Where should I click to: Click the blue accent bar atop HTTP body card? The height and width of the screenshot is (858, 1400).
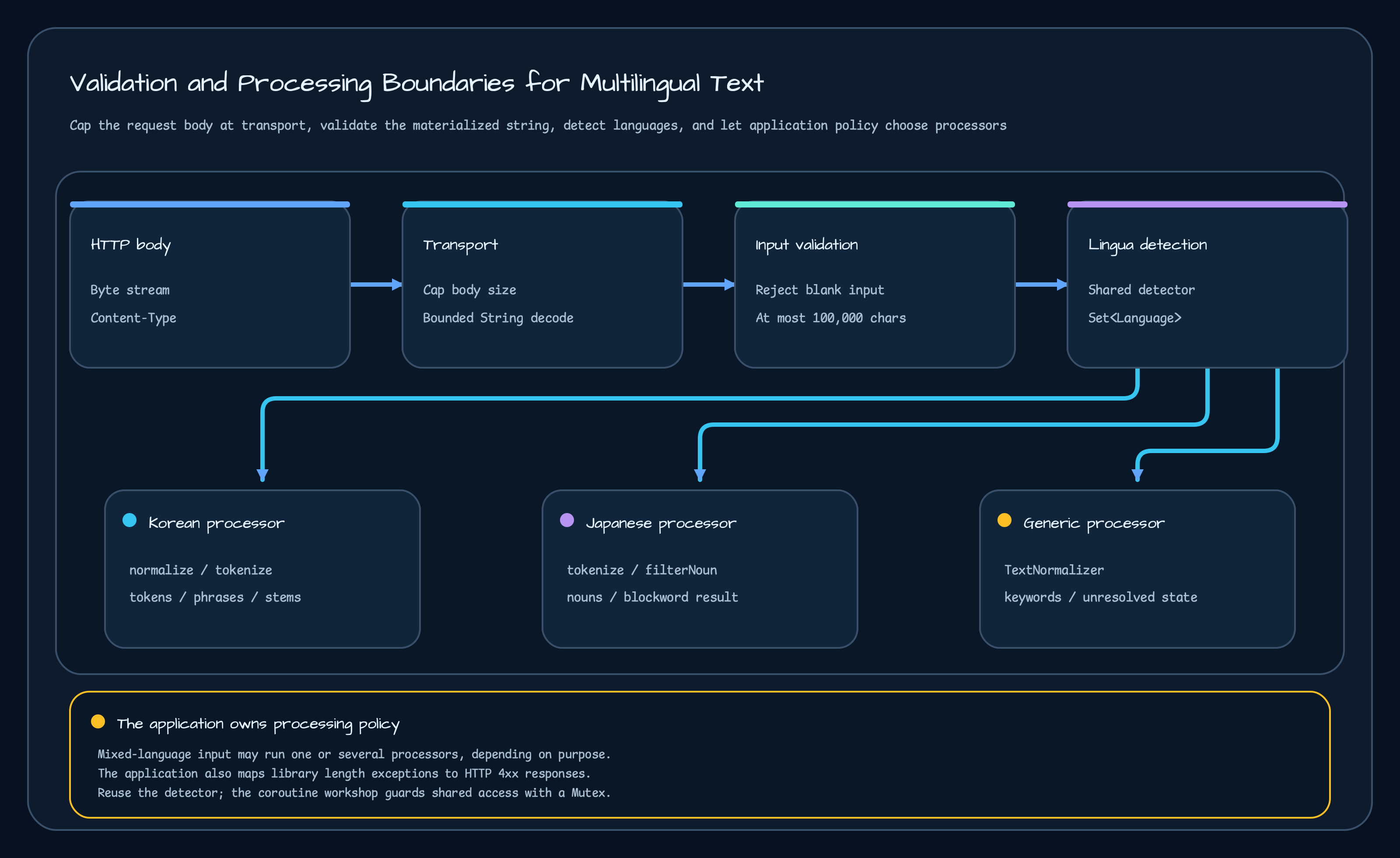(210, 204)
